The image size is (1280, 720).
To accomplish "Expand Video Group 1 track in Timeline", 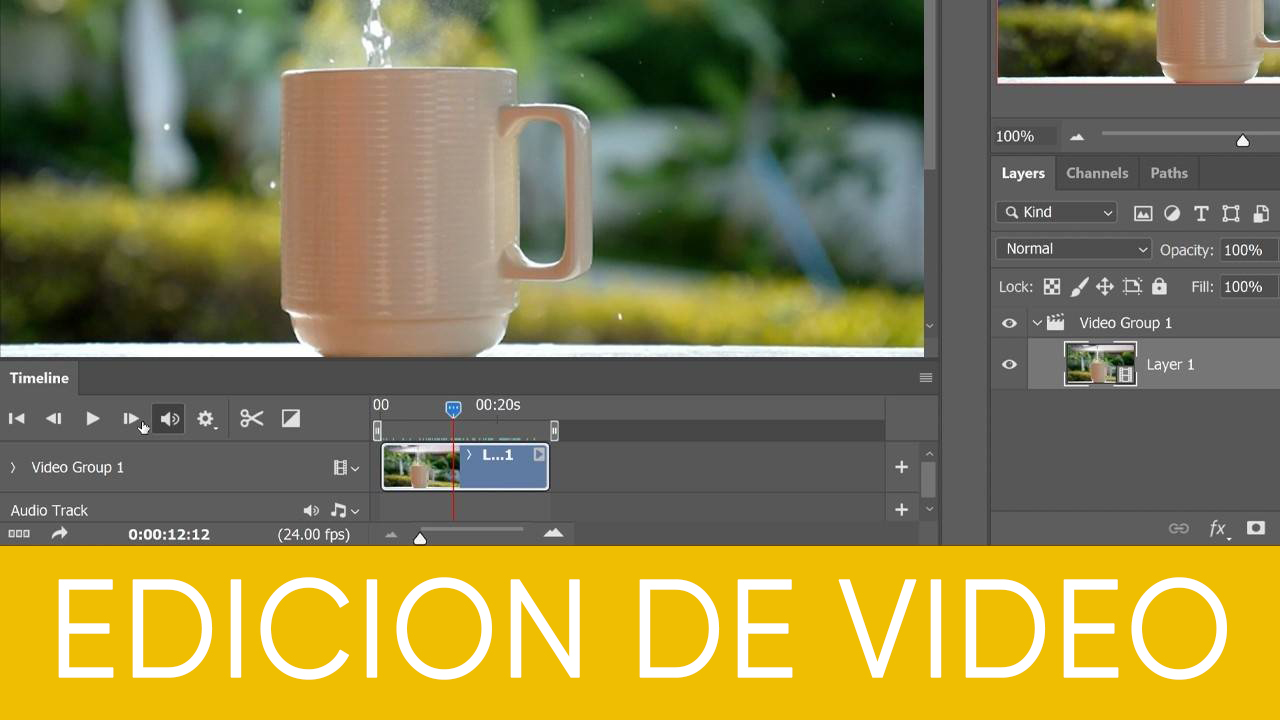I will tap(13, 468).
